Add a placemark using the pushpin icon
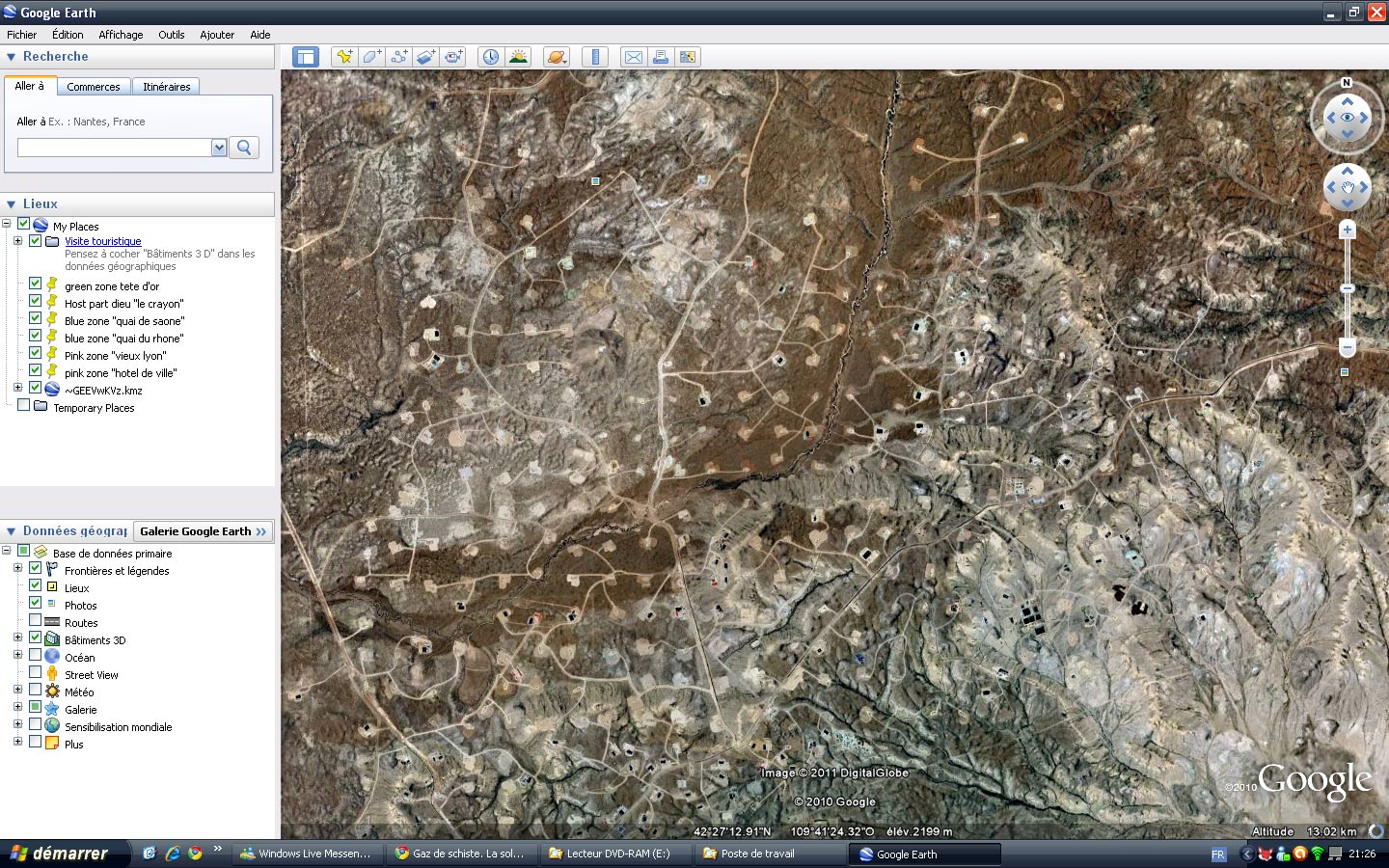 coord(343,57)
